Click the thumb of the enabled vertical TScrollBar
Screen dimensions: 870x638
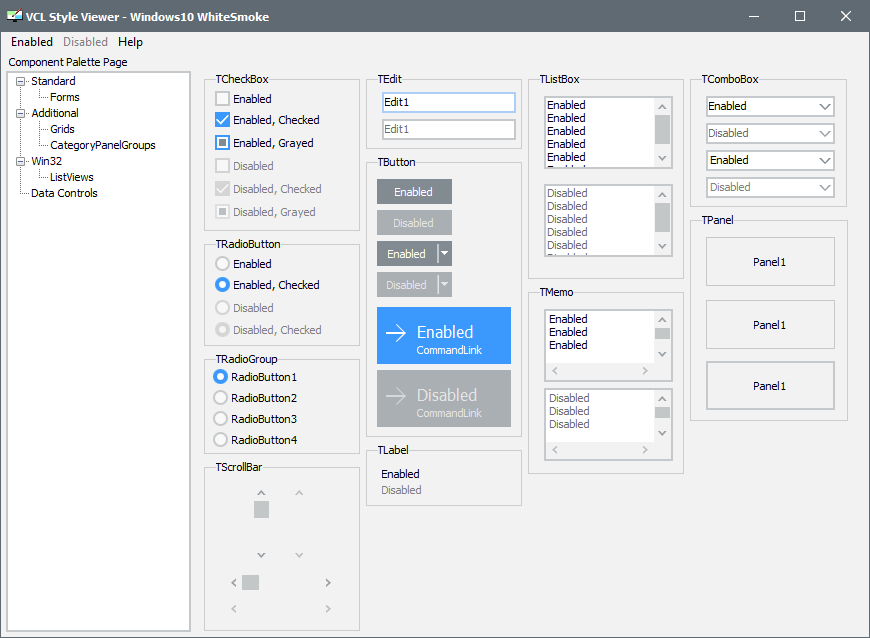tap(261, 509)
